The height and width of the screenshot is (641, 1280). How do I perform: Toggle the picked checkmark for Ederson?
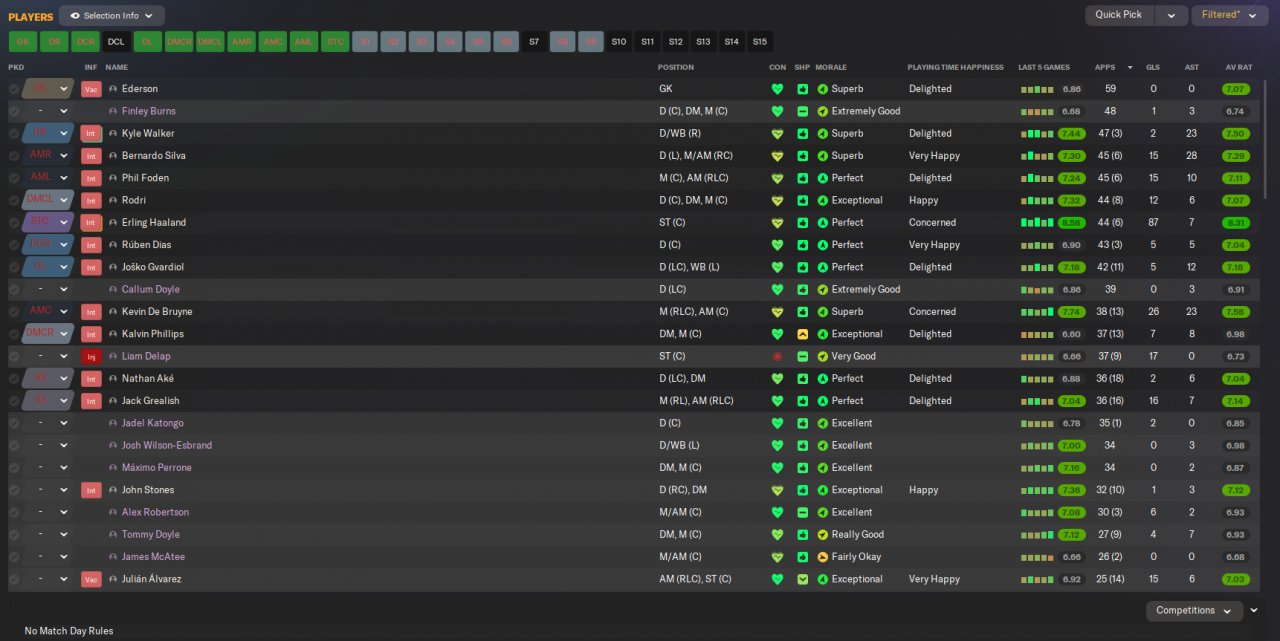click(x=14, y=89)
